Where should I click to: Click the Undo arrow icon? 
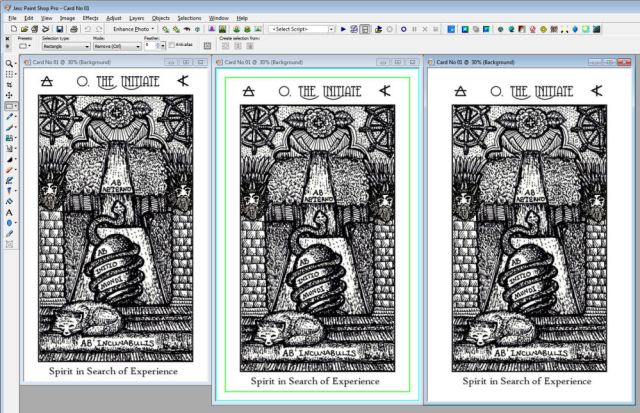89,29
